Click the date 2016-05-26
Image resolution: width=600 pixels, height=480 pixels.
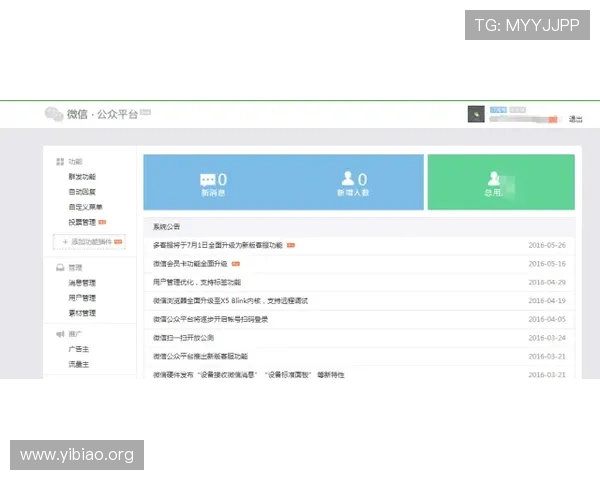(547, 245)
